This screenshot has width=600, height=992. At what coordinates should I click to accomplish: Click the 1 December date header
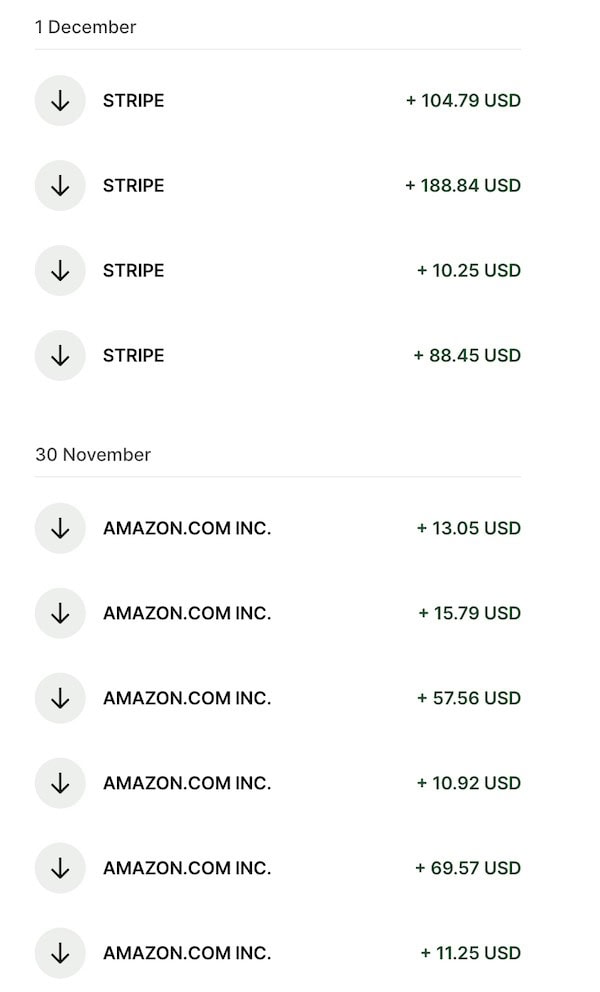[86, 27]
